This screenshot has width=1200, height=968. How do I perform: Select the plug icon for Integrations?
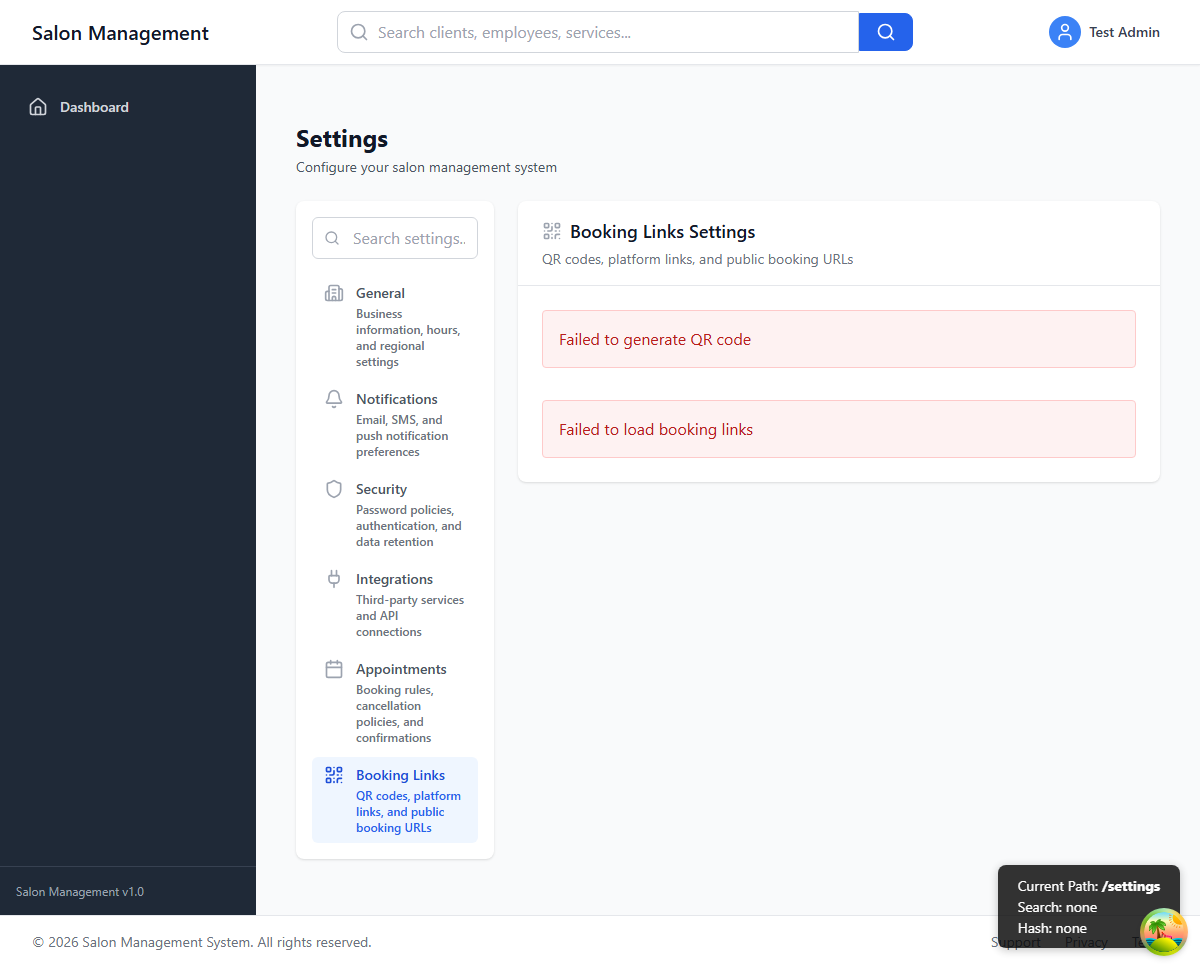[x=333, y=578]
